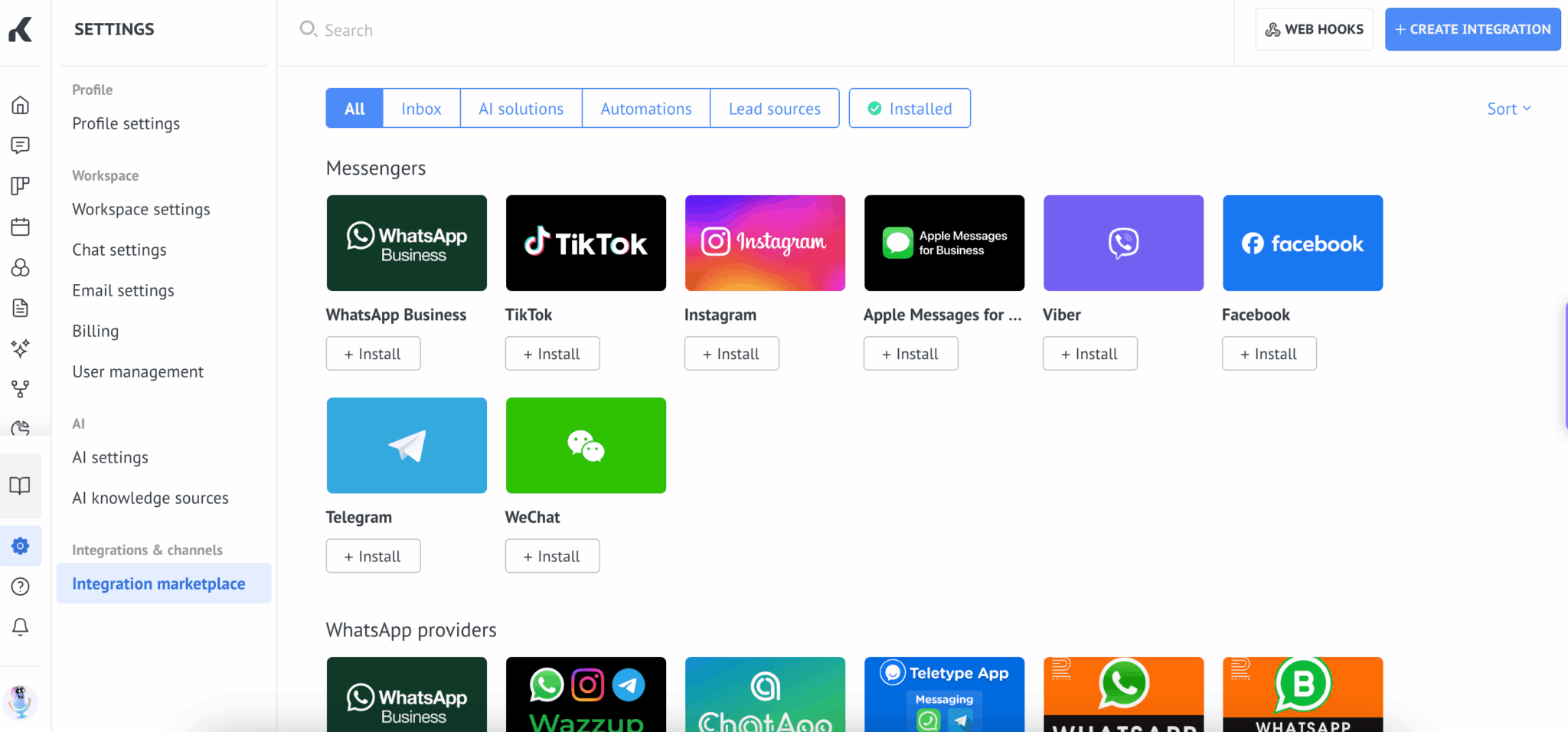
Task: Click the Settings gear icon in sidebar
Action: 21,546
